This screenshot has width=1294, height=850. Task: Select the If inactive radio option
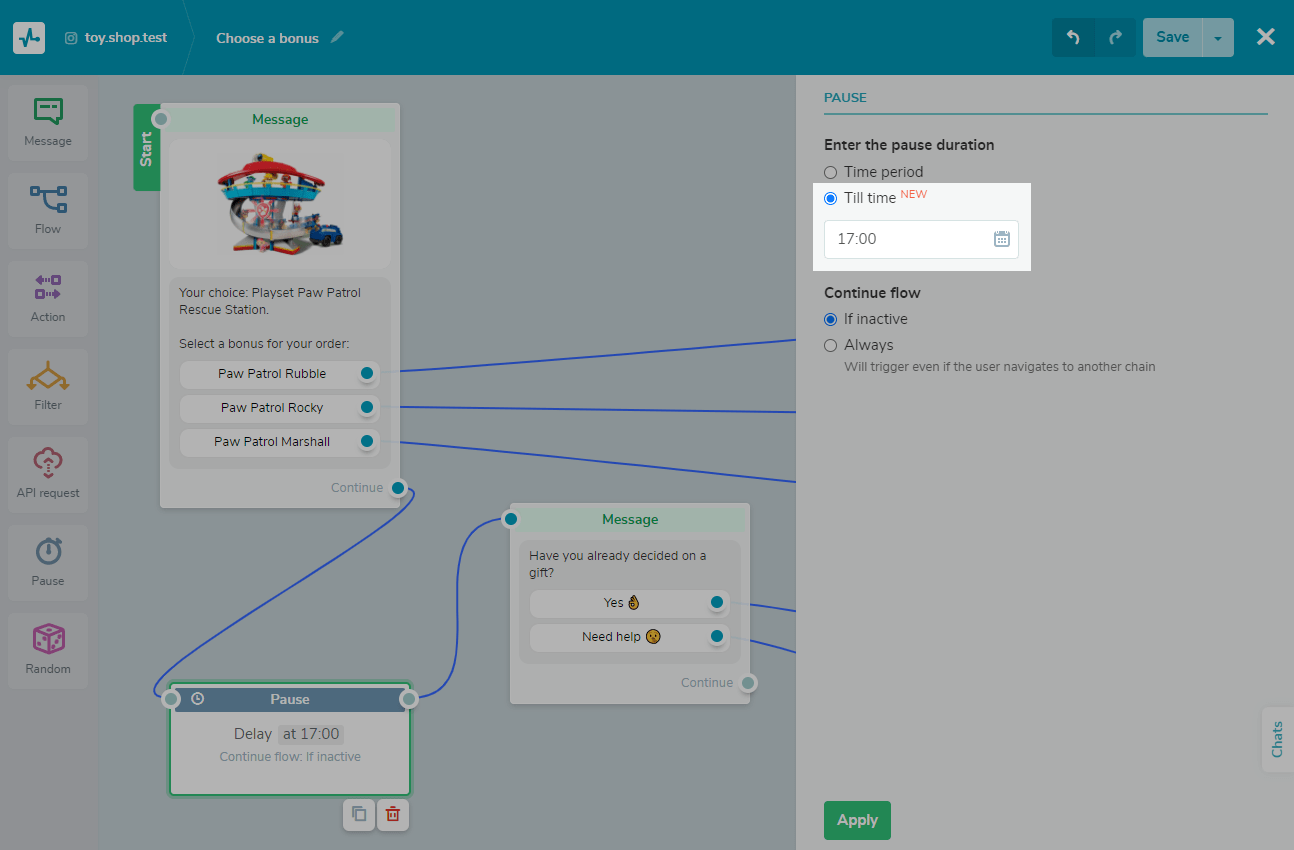[830, 319]
